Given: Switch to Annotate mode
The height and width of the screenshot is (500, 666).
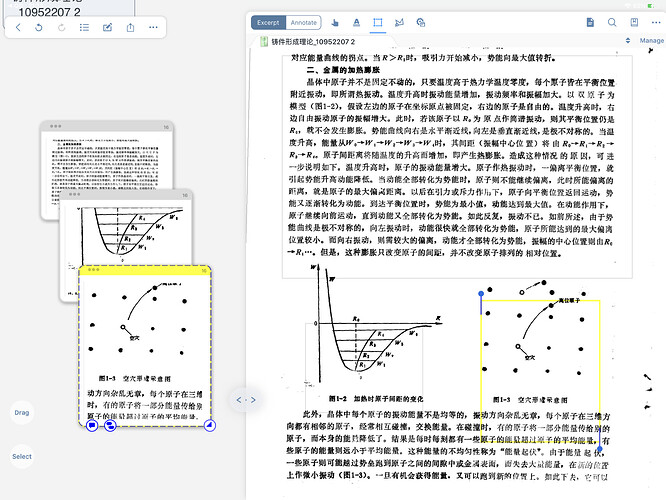Looking at the screenshot, I should pyautogui.click(x=304, y=23).
